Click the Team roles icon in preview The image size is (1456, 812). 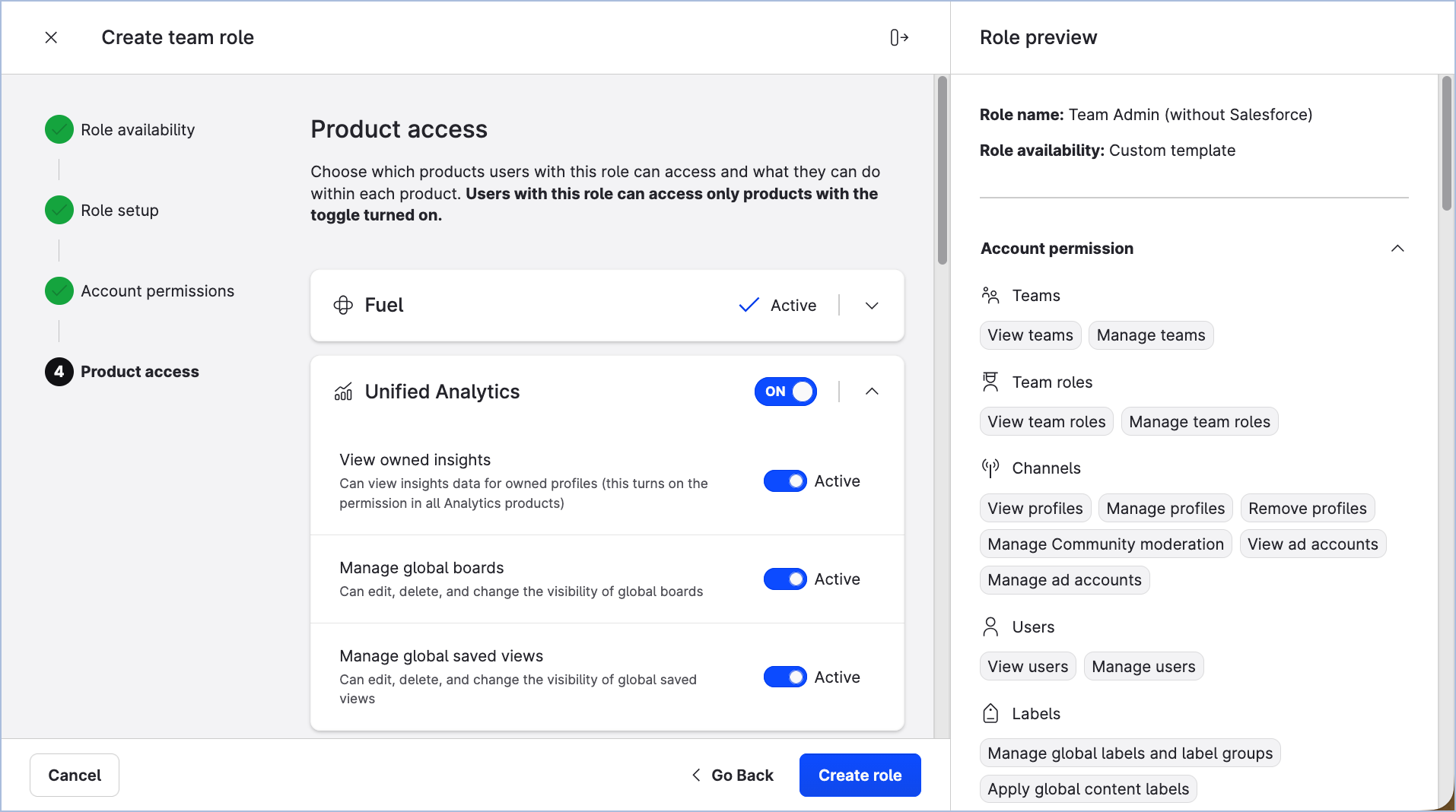point(990,382)
